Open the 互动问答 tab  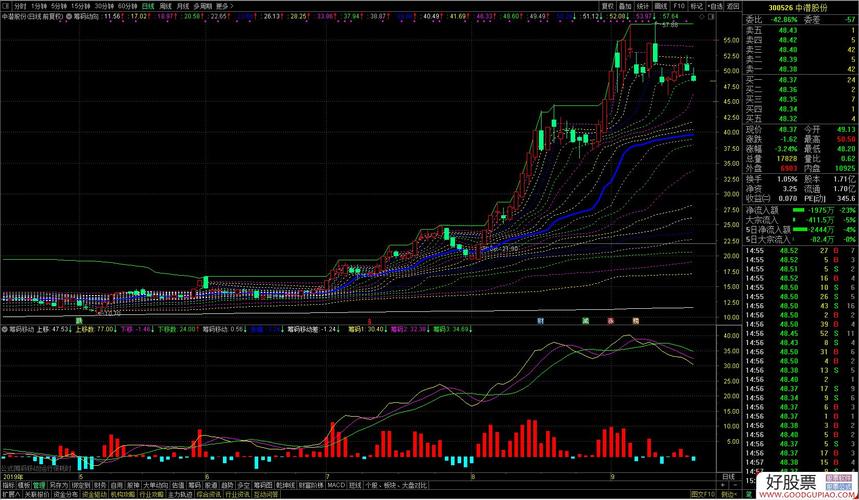coord(265,494)
